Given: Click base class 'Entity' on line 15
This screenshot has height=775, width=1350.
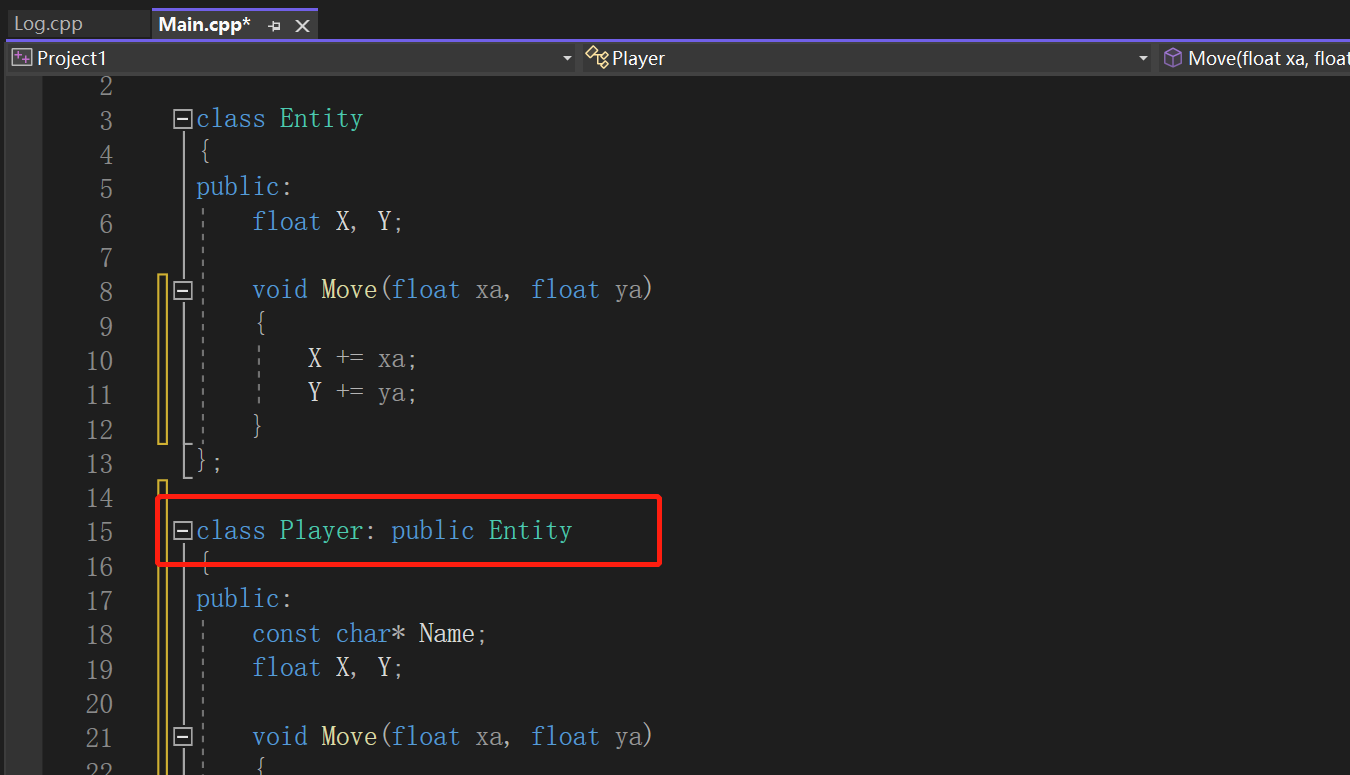Looking at the screenshot, I should (530, 530).
